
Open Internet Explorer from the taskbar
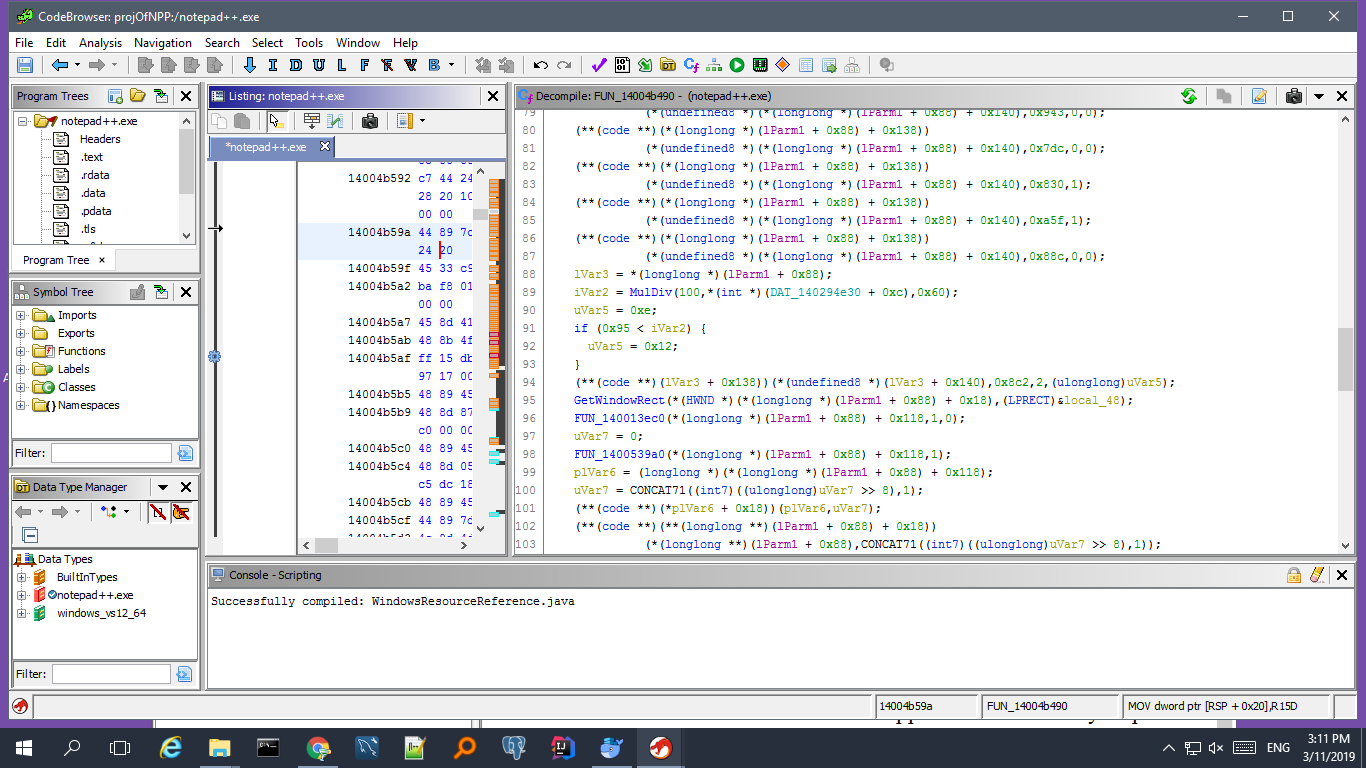171,747
